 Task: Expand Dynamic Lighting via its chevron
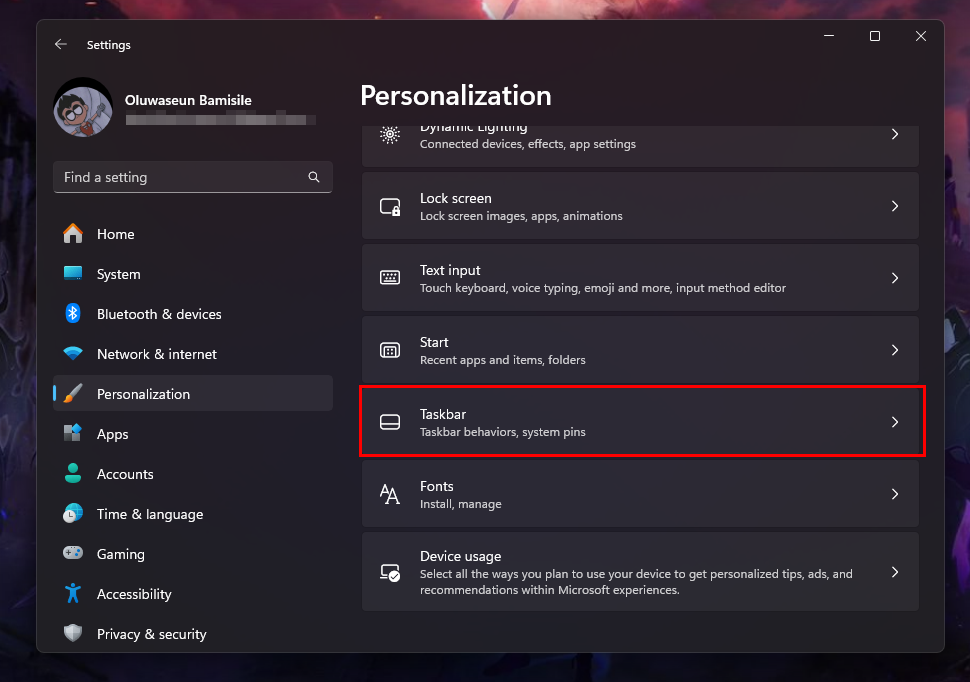[x=895, y=134]
